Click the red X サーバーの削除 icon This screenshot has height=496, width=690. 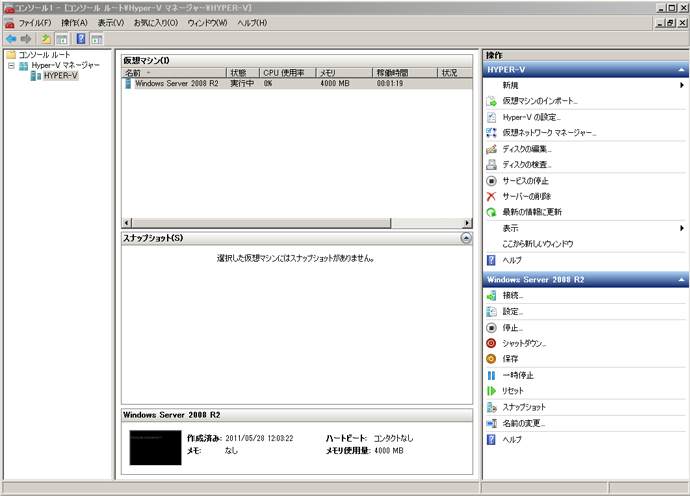492,196
